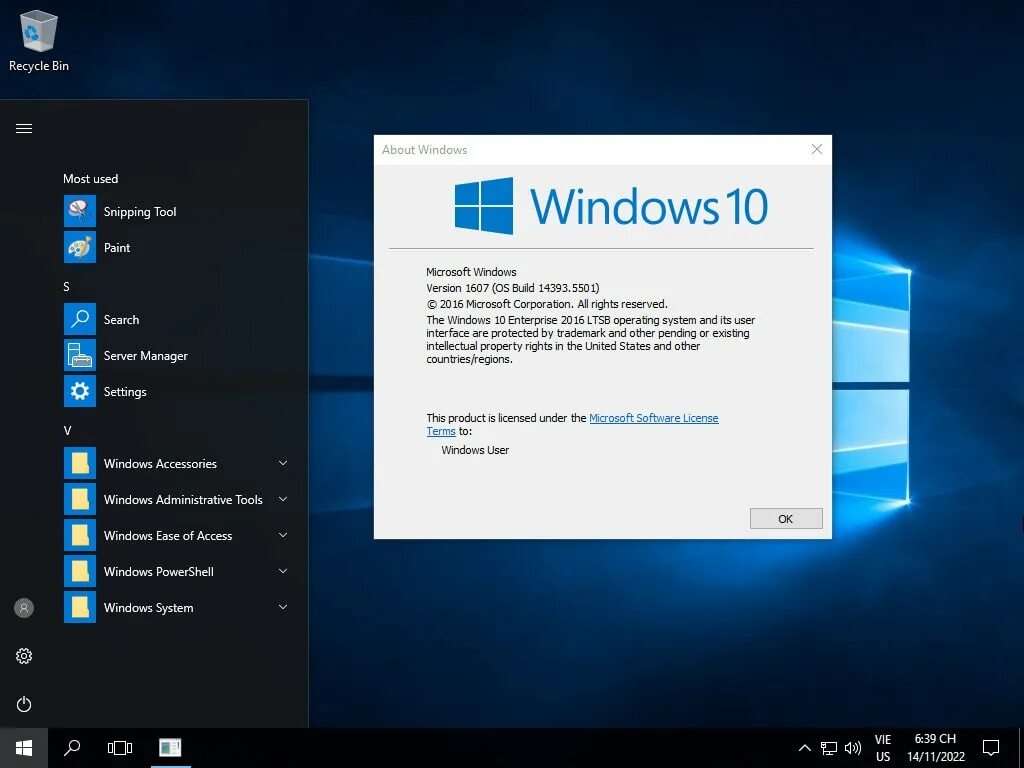Open the user account avatar button

pyautogui.click(x=24, y=608)
